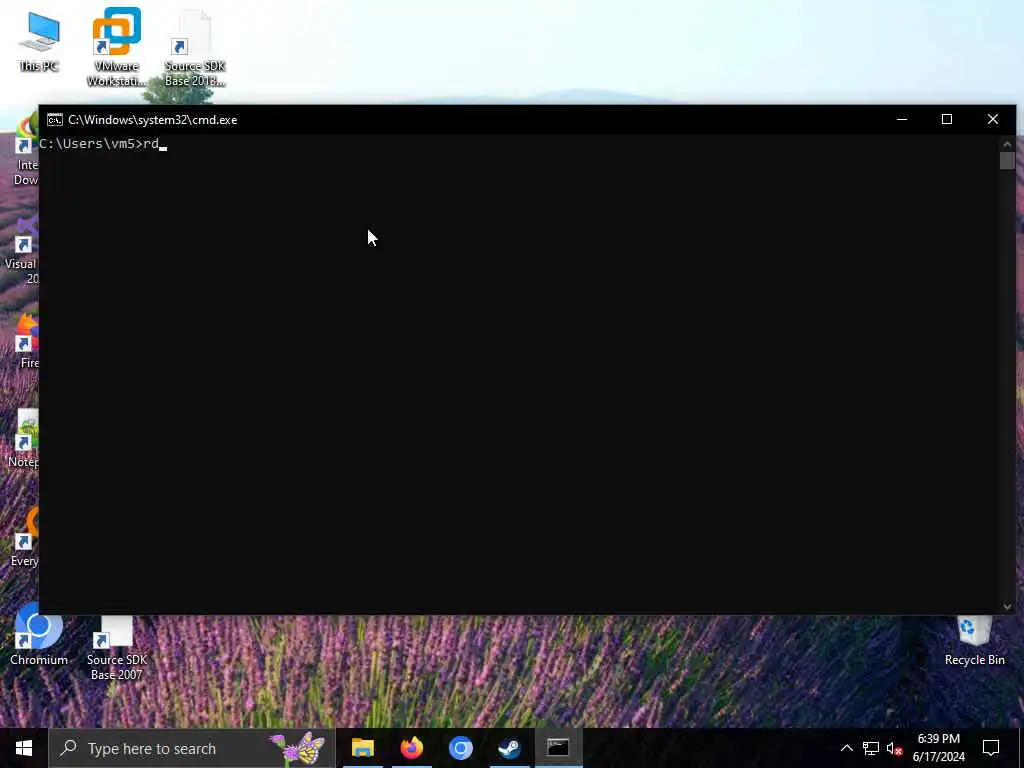Viewport: 1024px width, 768px height.
Task: Select the Source SDK Base 2007 shortcut
Action: [116, 647]
